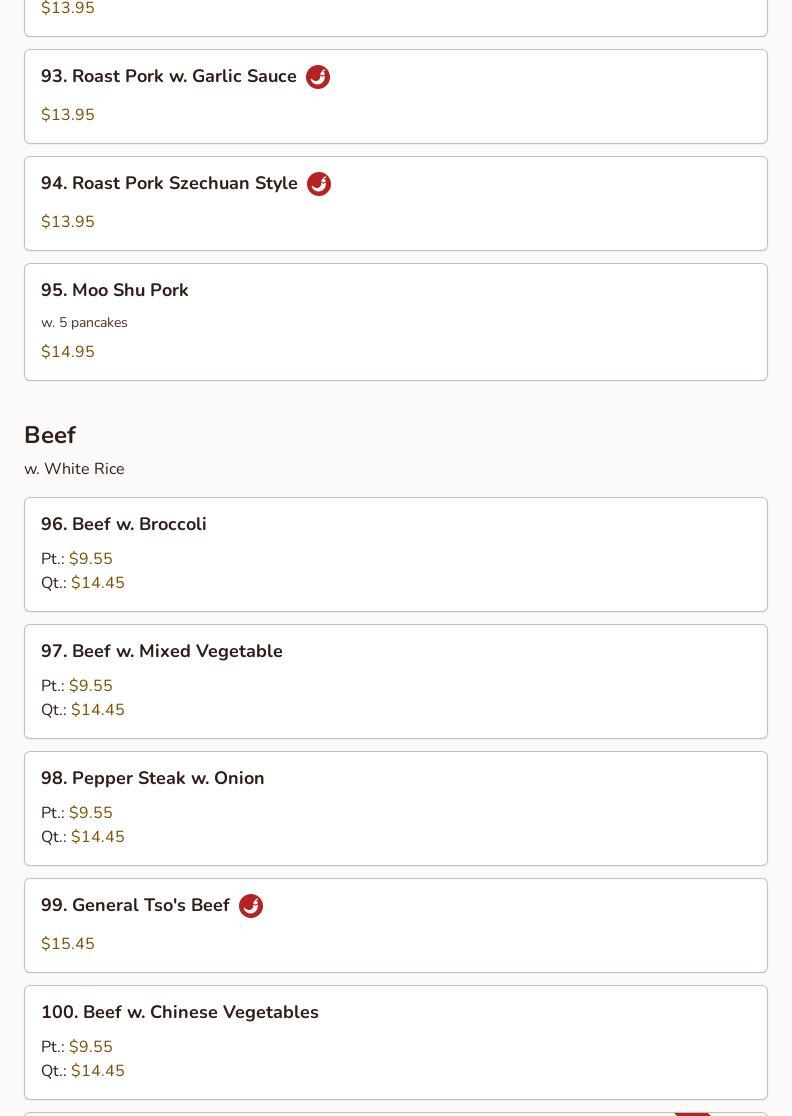Click spicy pepper icon beside Roast Pork w. Garlic Sauce
This screenshot has height=1116, width=792.
point(318,77)
